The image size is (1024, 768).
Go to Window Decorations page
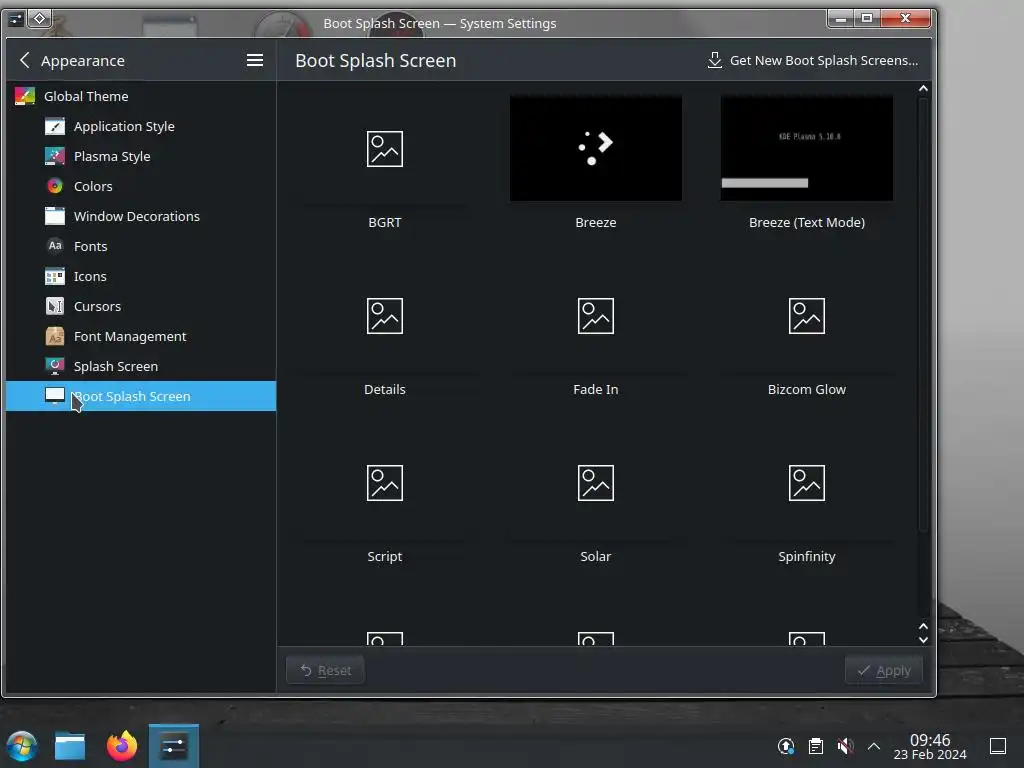tap(140, 216)
